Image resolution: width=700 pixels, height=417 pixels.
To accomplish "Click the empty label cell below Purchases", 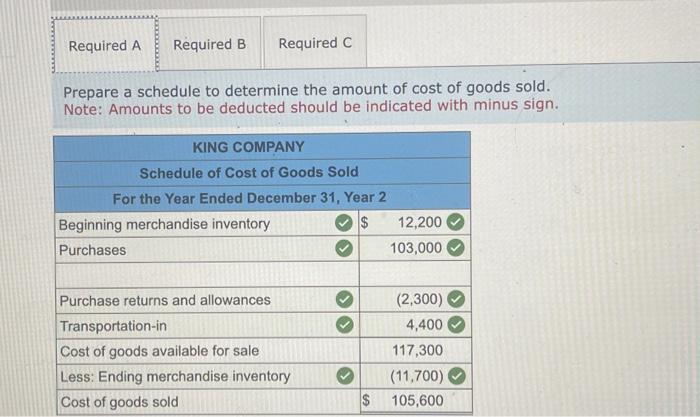I will pyautogui.click(x=208, y=275).
